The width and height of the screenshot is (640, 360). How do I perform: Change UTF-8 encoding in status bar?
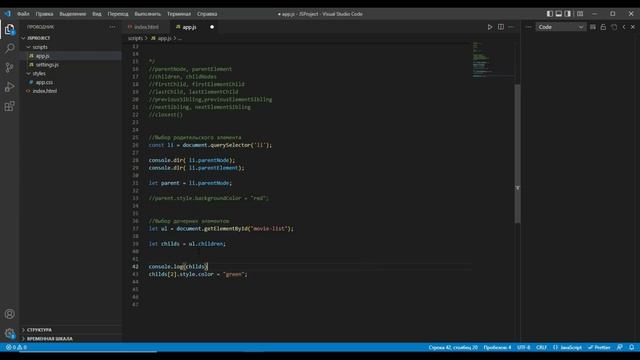pos(523,347)
